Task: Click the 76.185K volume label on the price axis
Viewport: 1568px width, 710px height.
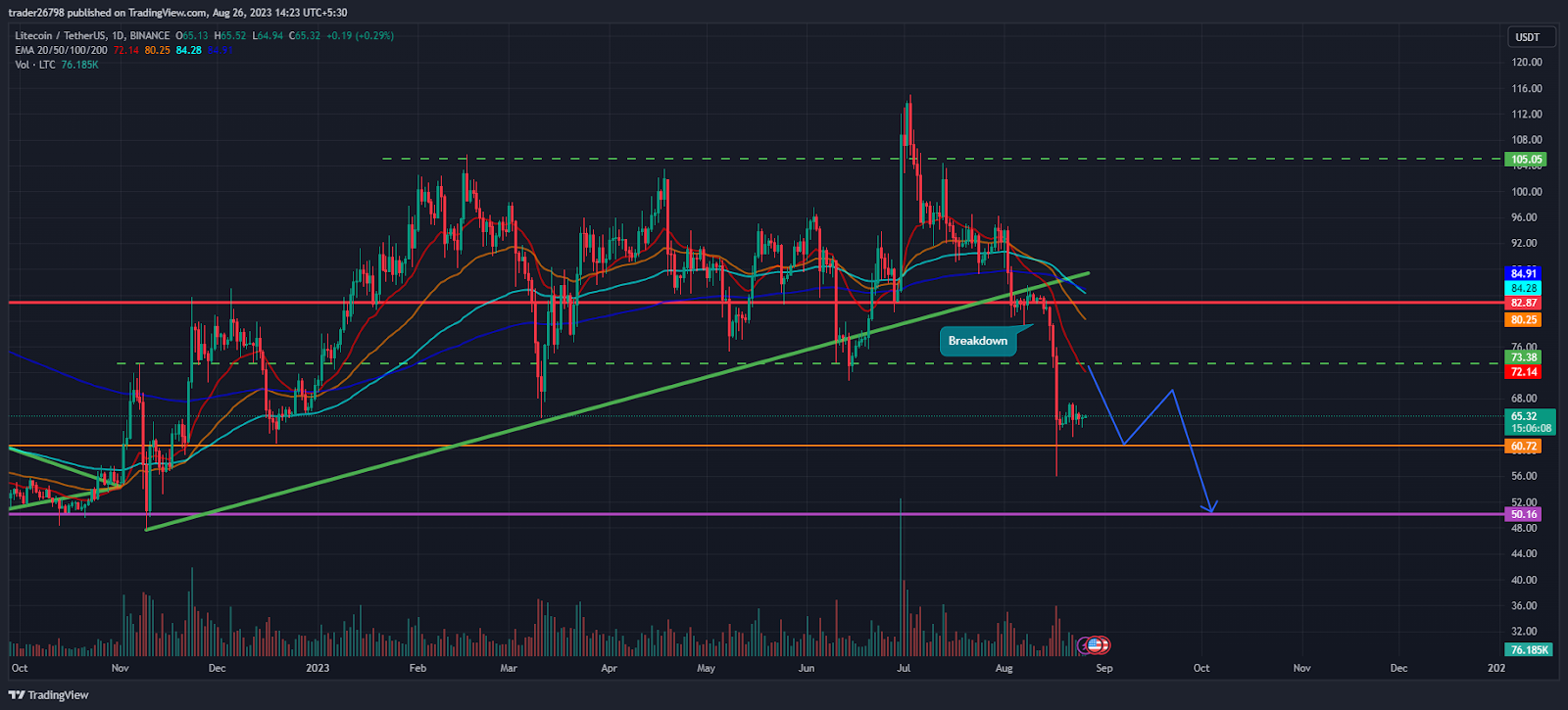Action: pyautogui.click(x=1529, y=649)
